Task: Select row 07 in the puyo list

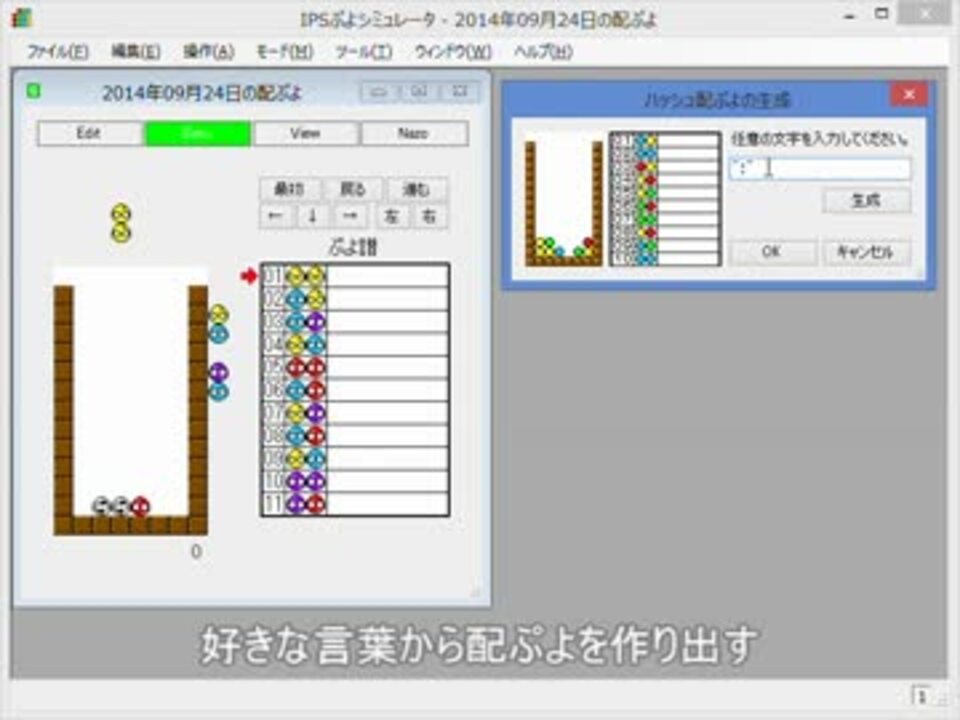Action: 355,413
